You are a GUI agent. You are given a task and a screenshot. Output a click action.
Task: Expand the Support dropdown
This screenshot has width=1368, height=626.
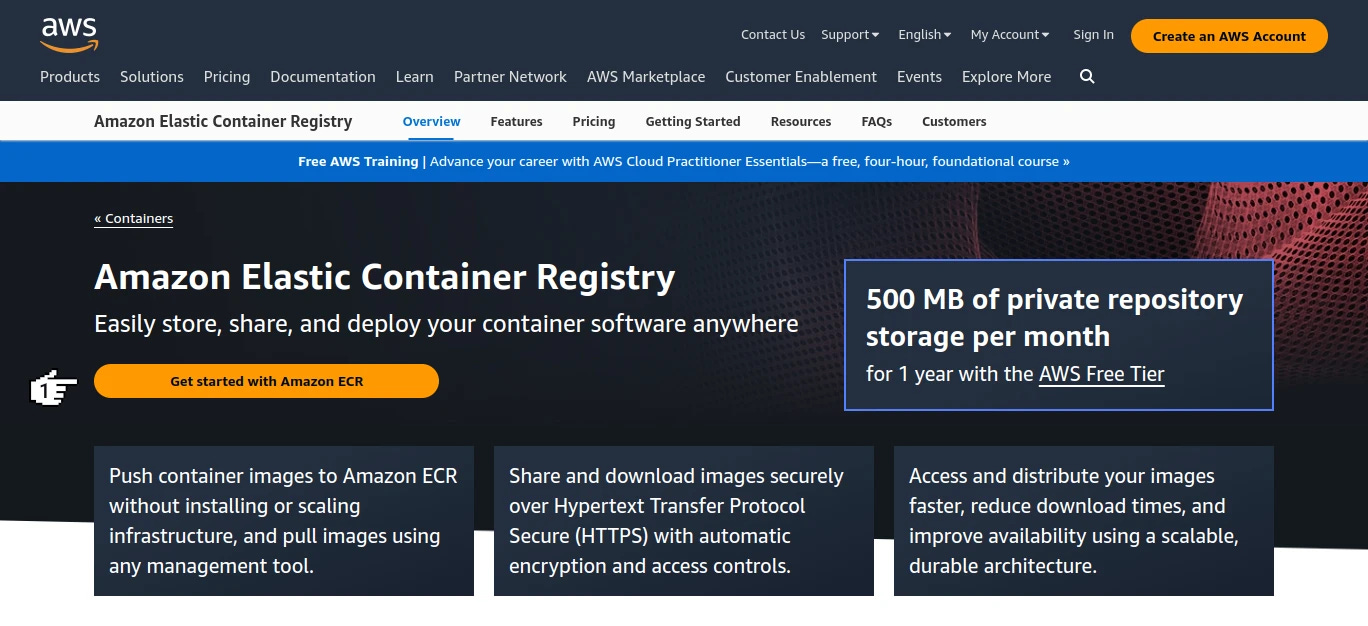click(850, 35)
